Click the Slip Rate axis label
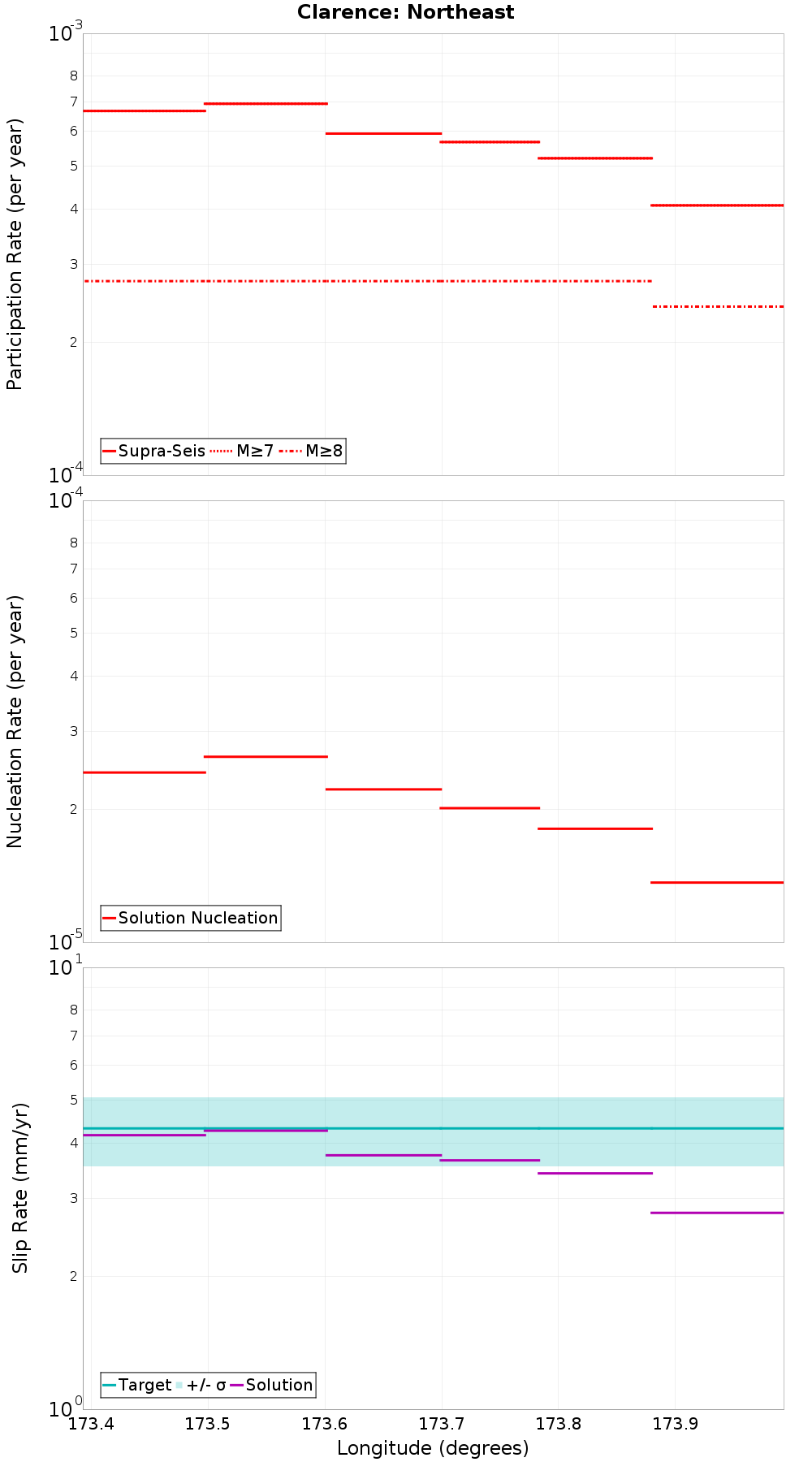Viewport: 812px width, 1462px height. click(20, 1188)
